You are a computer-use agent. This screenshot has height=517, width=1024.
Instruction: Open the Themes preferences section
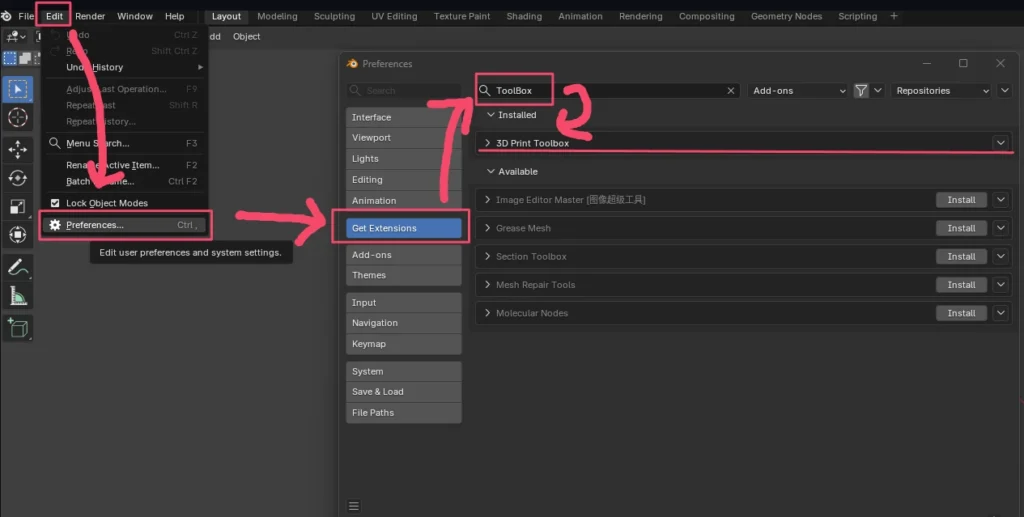coord(404,275)
